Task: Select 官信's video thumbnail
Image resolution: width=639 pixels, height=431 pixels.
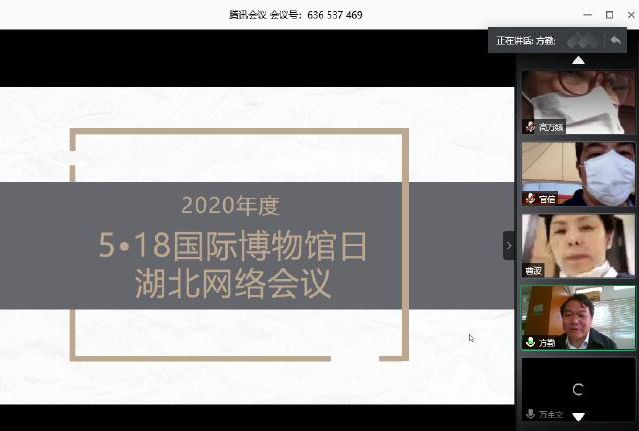Action: coord(578,171)
